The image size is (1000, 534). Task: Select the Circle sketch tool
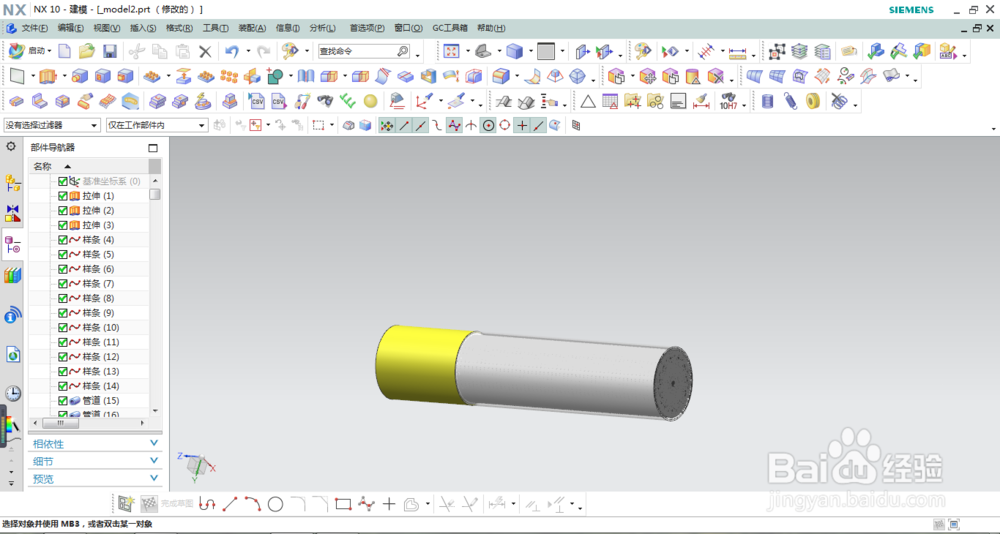pyautogui.click(x=275, y=505)
